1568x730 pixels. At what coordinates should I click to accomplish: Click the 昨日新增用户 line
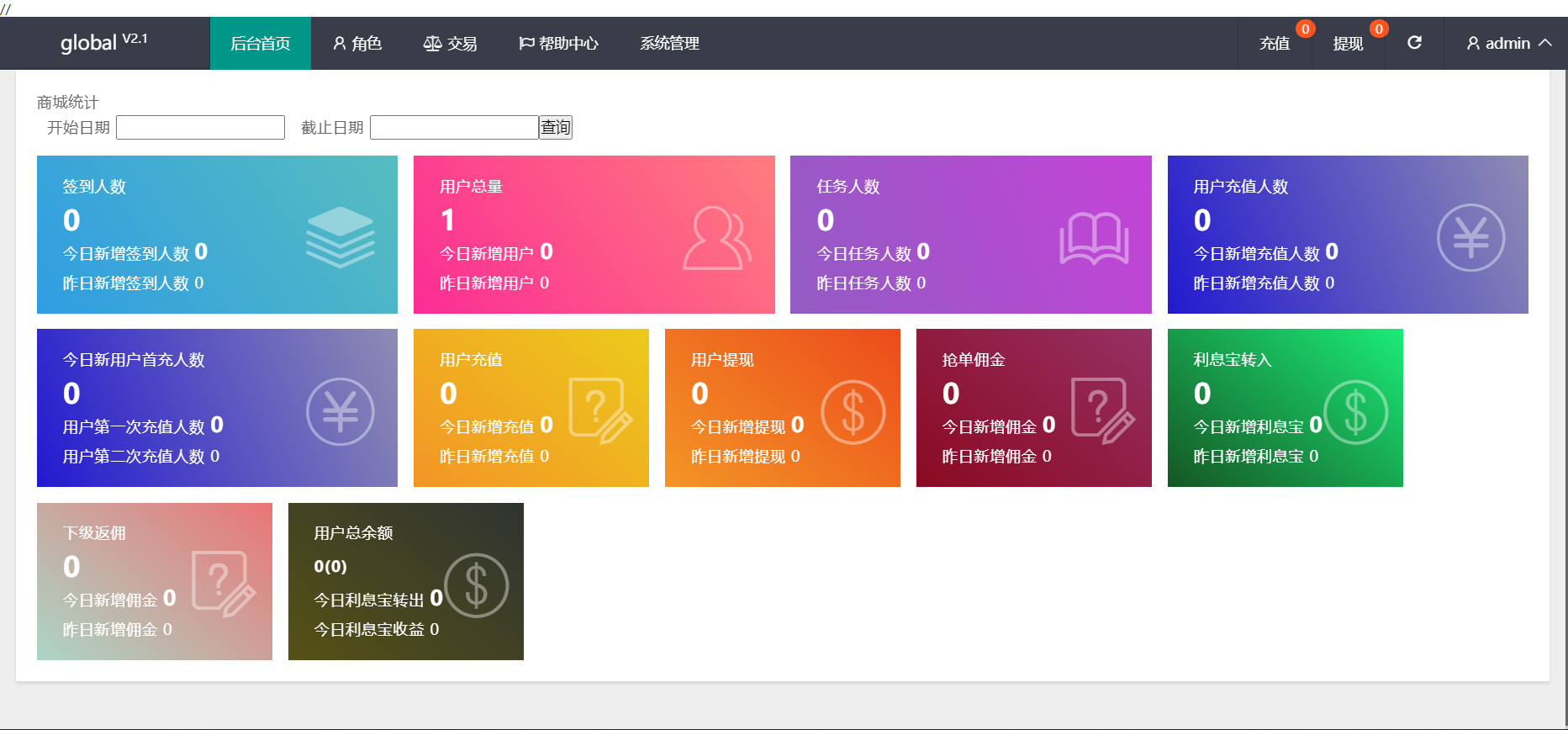494,283
